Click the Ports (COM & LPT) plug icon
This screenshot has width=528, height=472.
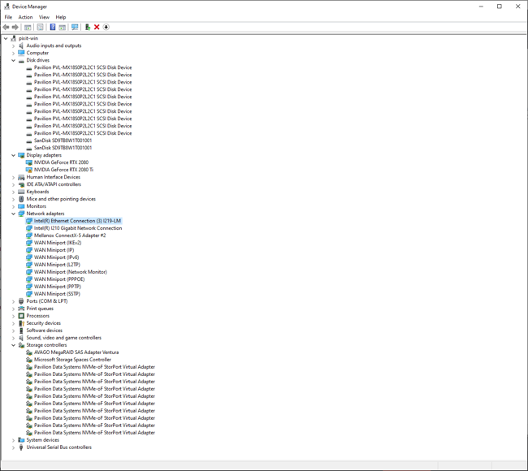click(21, 301)
